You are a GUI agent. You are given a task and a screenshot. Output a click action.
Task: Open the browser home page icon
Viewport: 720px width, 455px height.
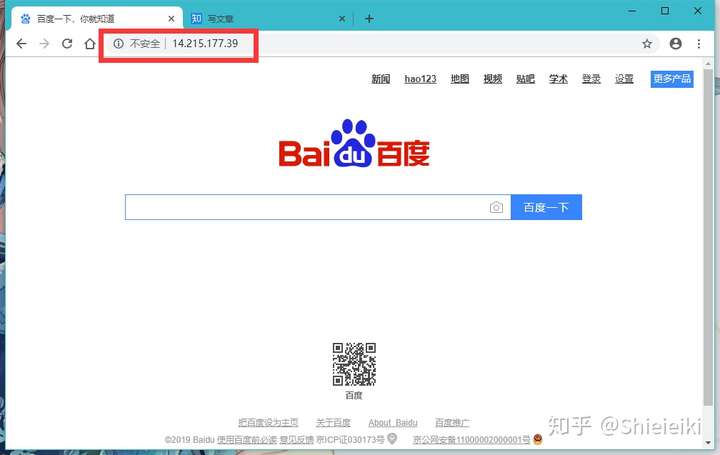click(x=90, y=44)
